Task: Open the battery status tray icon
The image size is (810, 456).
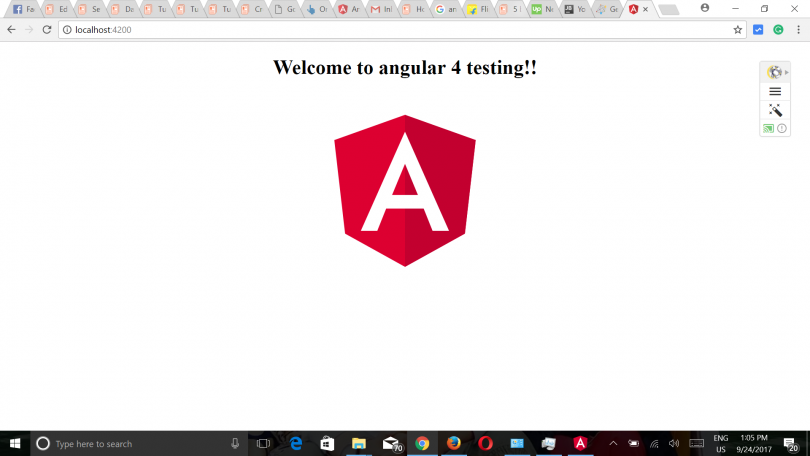Action: point(633,444)
